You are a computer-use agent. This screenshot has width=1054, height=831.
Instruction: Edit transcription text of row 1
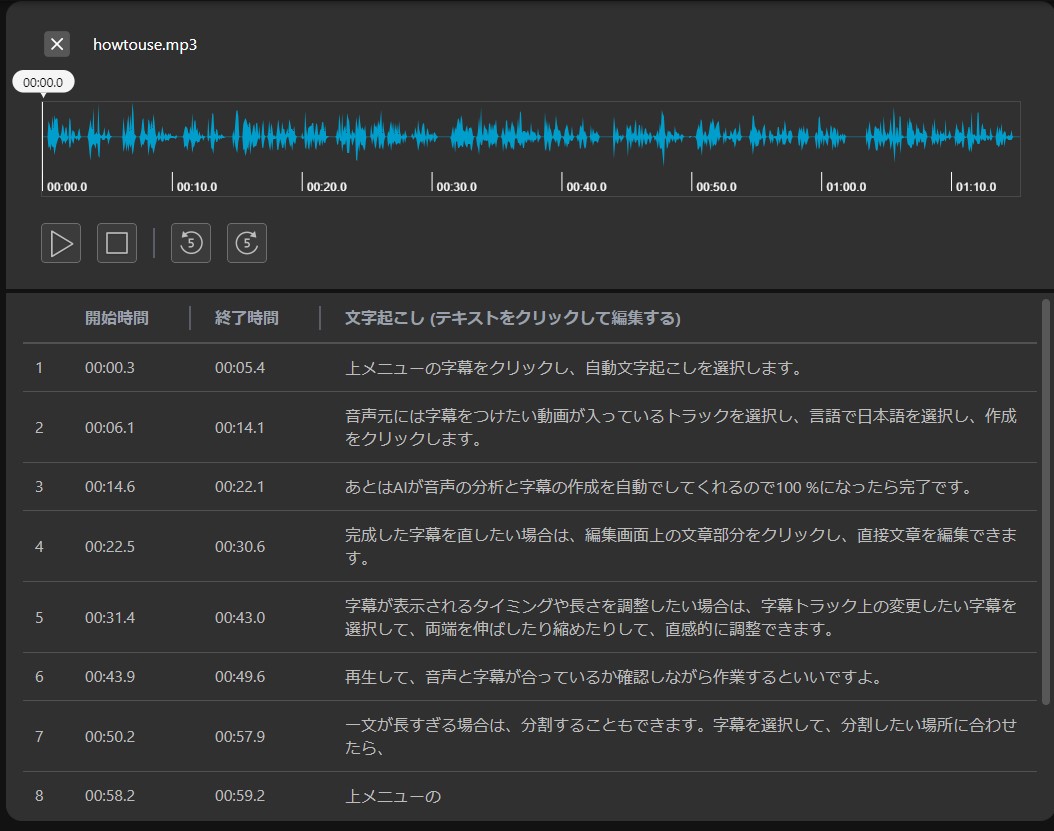tap(574, 368)
